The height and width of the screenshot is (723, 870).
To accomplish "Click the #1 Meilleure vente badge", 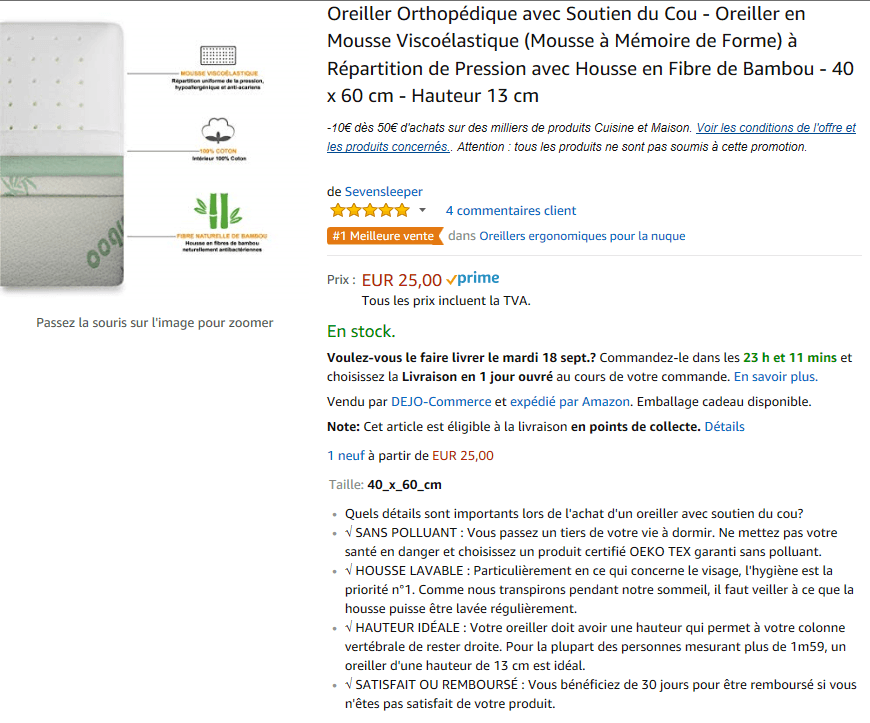I will tap(384, 236).
